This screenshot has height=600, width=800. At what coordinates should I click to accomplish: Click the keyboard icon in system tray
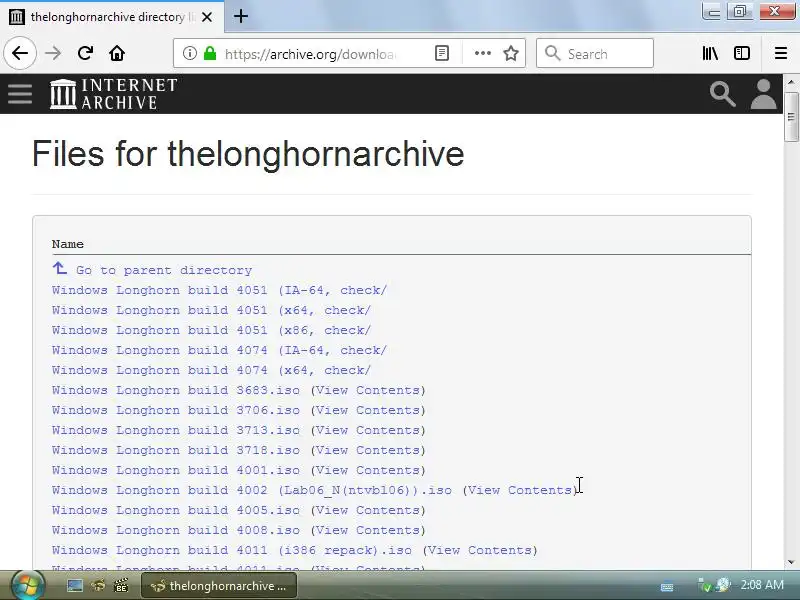tap(667, 587)
